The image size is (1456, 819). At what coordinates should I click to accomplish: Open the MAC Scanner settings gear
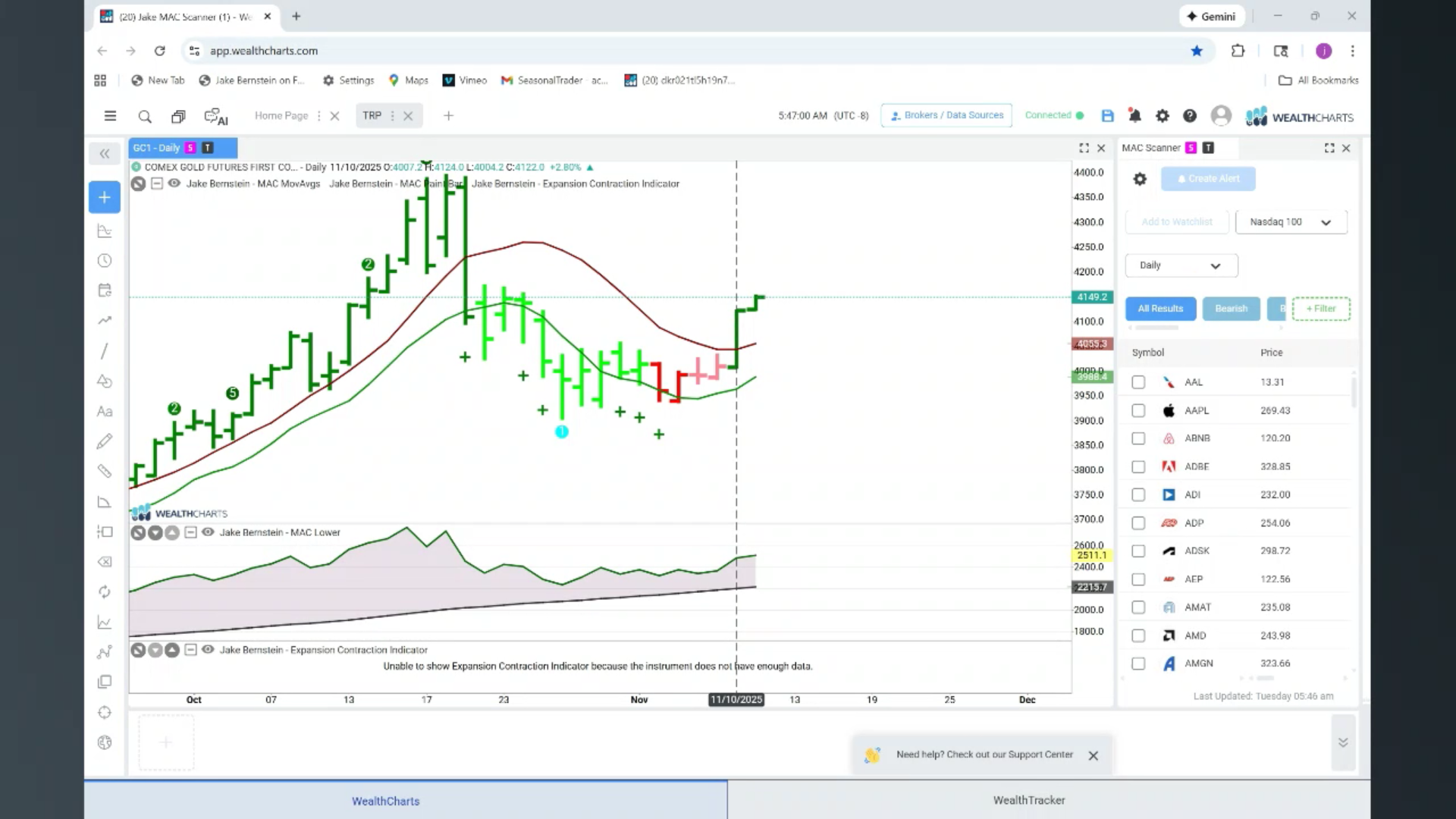point(1140,179)
